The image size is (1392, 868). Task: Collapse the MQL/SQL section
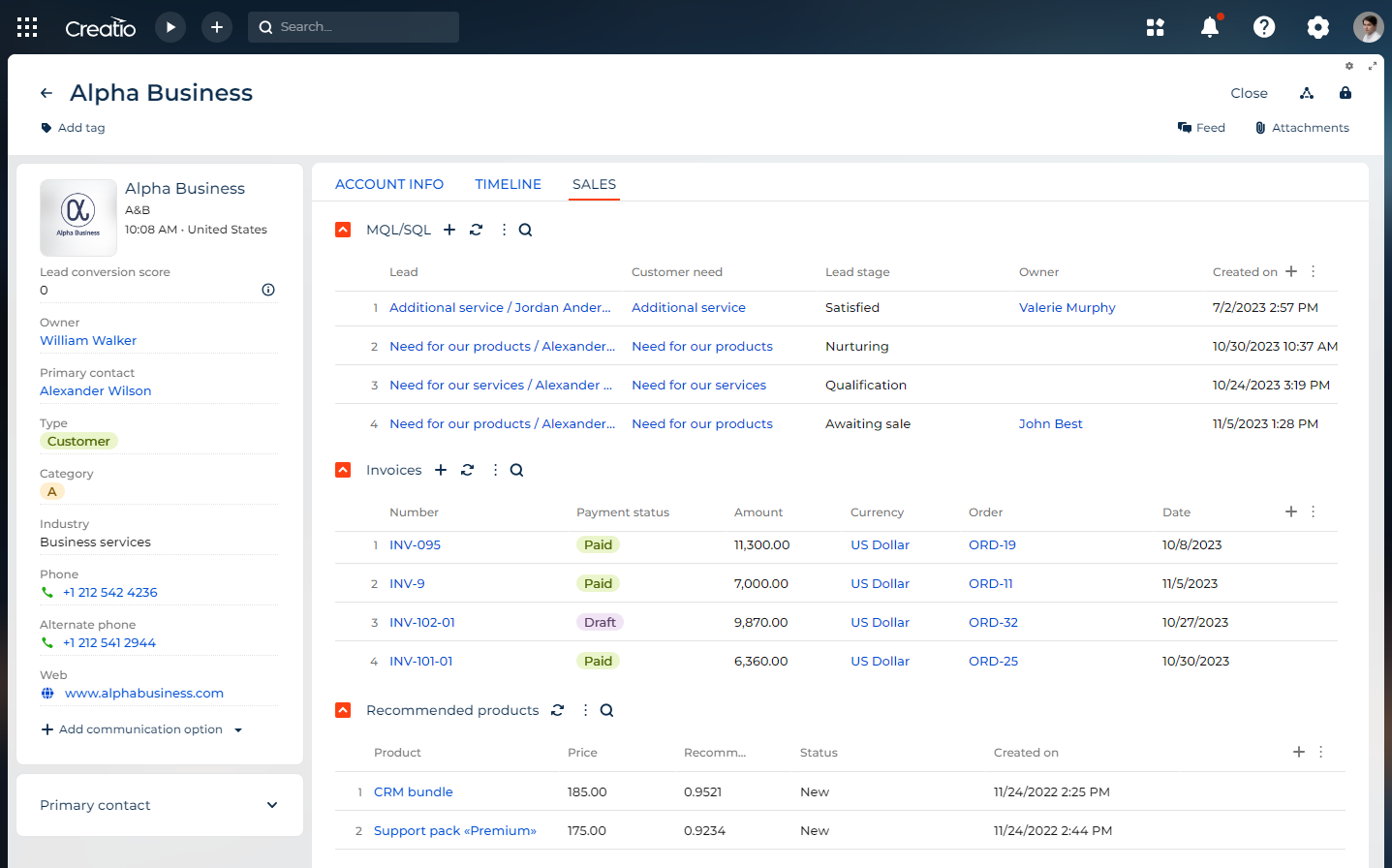343,230
